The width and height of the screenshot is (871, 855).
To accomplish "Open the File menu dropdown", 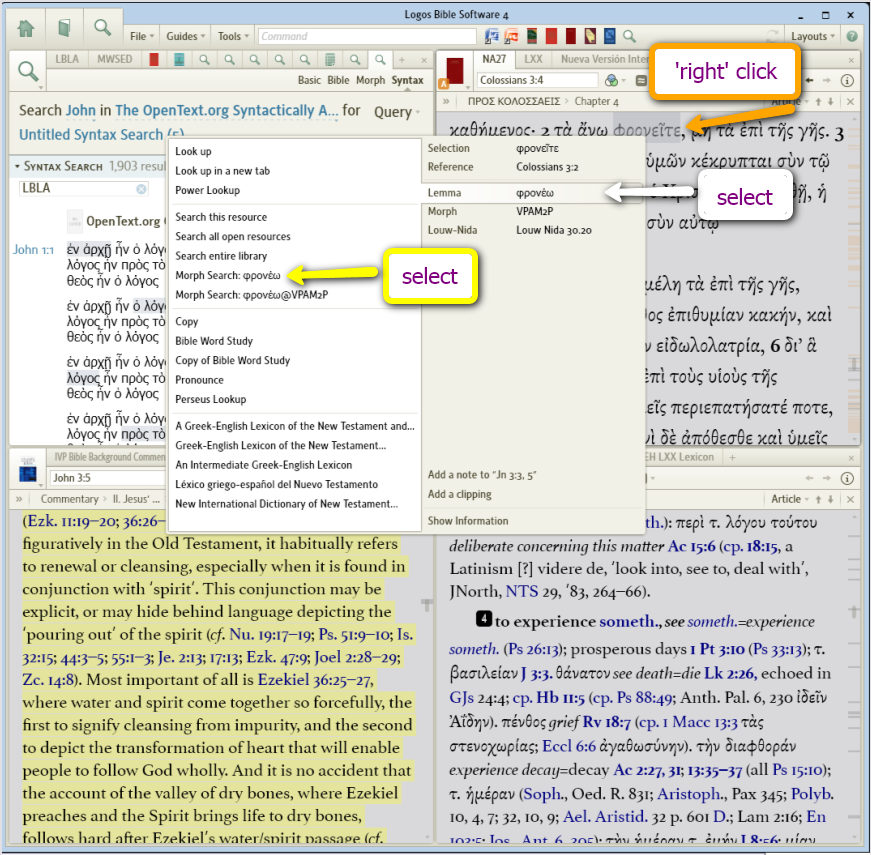I will click(x=141, y=36).
